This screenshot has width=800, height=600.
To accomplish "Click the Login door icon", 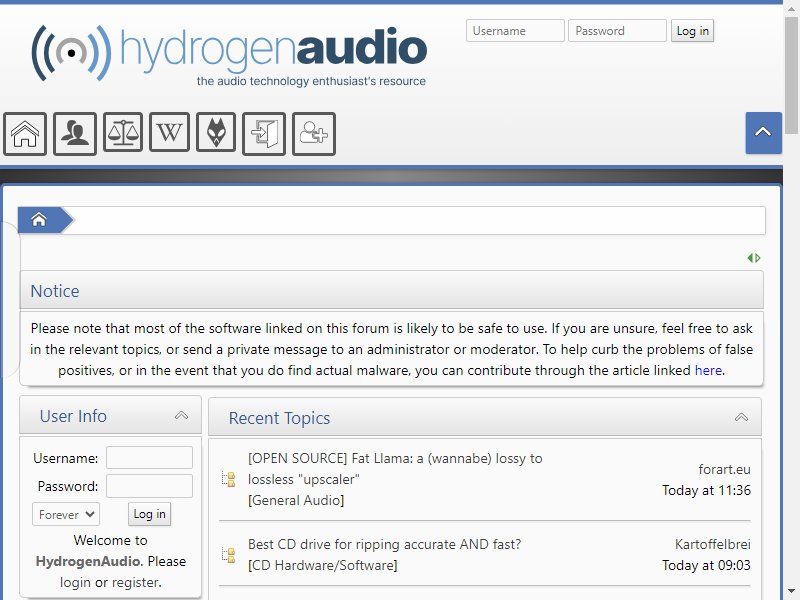I will [264, 134].
